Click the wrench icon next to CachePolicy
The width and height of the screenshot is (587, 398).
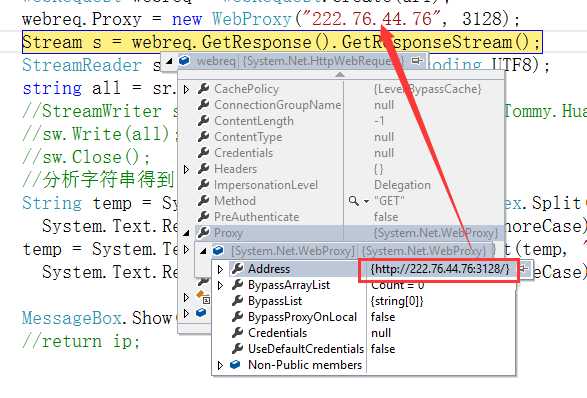[x=203, y=89]
